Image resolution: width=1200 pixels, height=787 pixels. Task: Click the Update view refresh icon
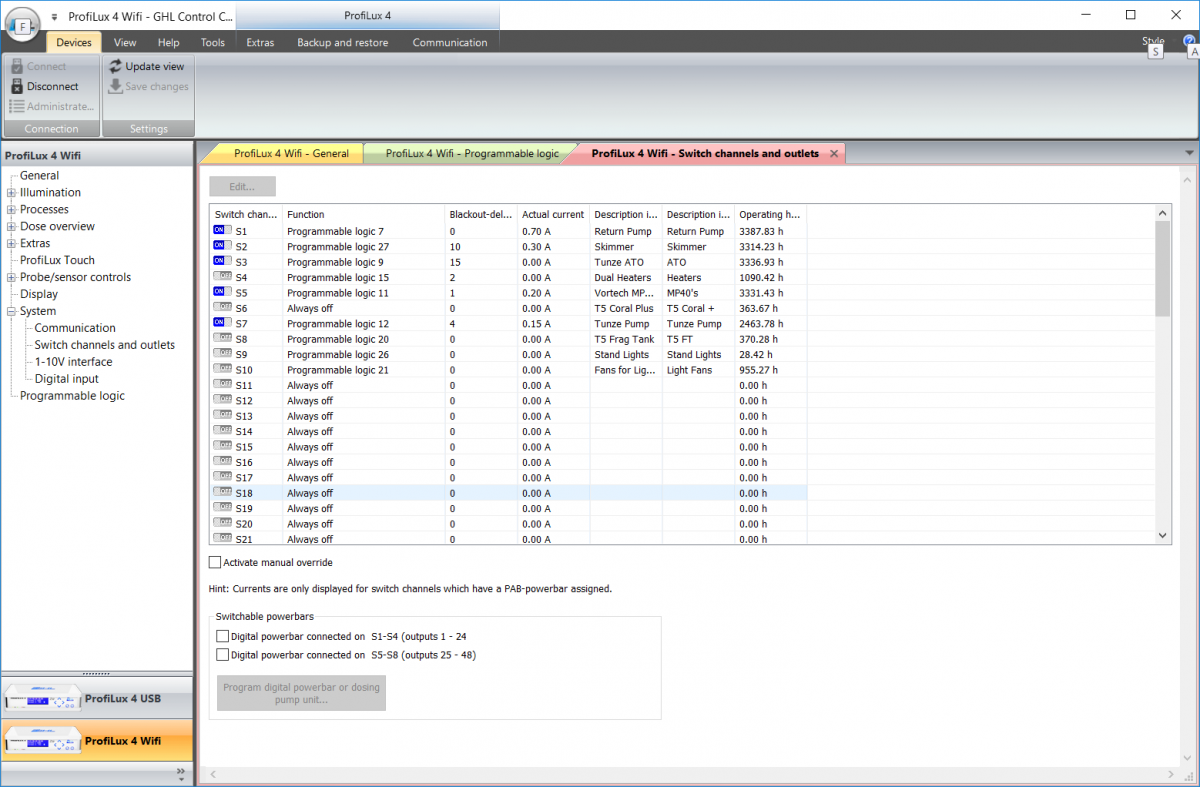(x=115, y=66)
